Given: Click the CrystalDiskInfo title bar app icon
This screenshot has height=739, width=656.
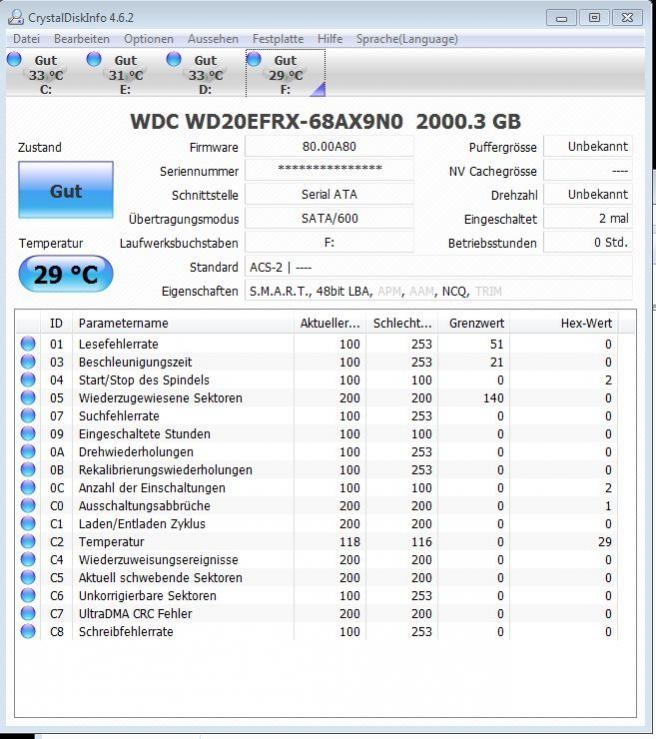Looking at the screenshot, I should click(x=16, y=17).
